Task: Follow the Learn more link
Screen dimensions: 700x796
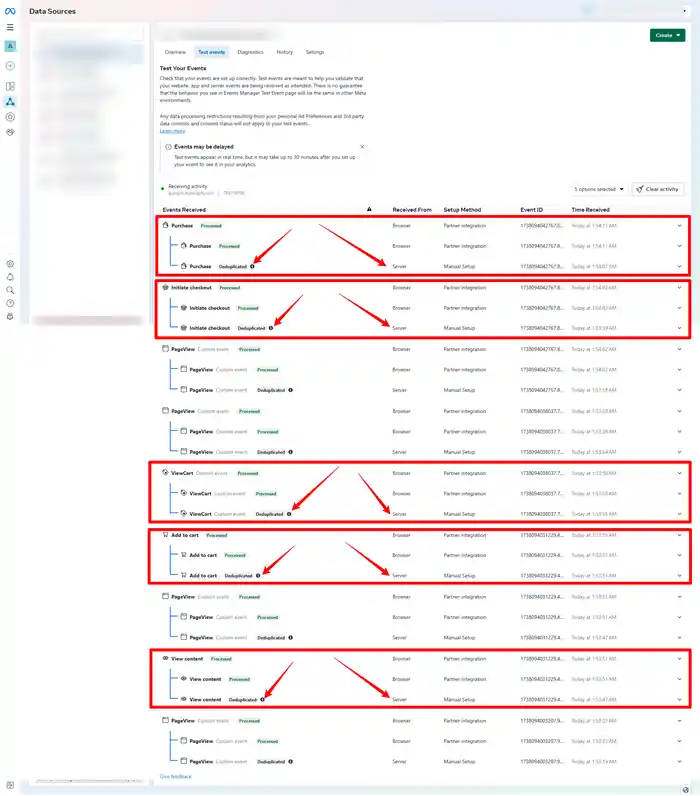Action: pyautogui.click(x=173, y=131)
